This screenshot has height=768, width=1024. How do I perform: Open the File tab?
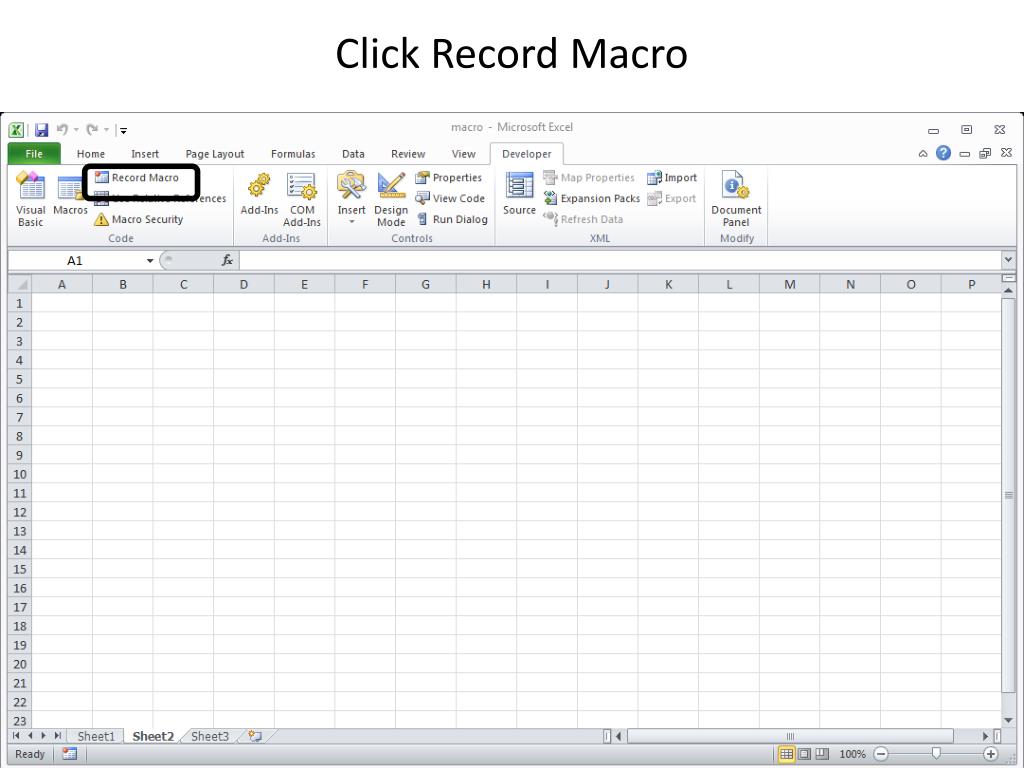(34, 153)
